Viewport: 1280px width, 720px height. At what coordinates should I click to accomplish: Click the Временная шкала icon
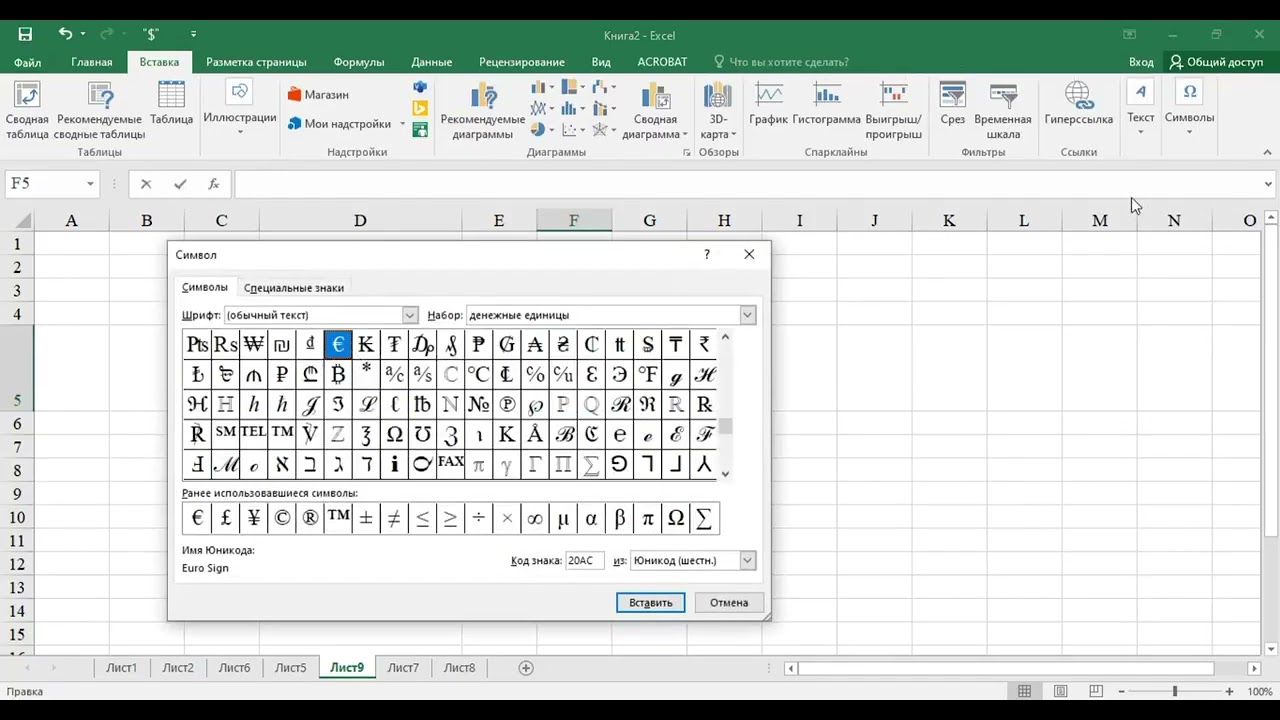click(1003, 112)
